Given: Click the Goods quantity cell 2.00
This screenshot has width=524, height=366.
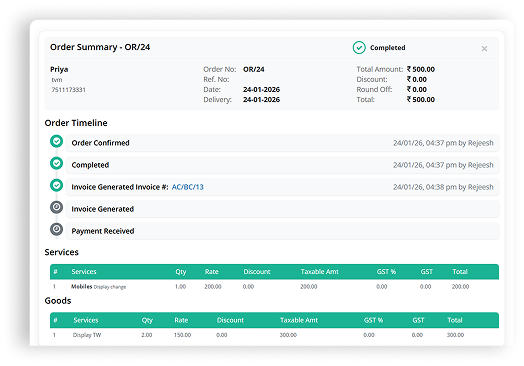Looking at the screenshot, I should tap(147, 335).
